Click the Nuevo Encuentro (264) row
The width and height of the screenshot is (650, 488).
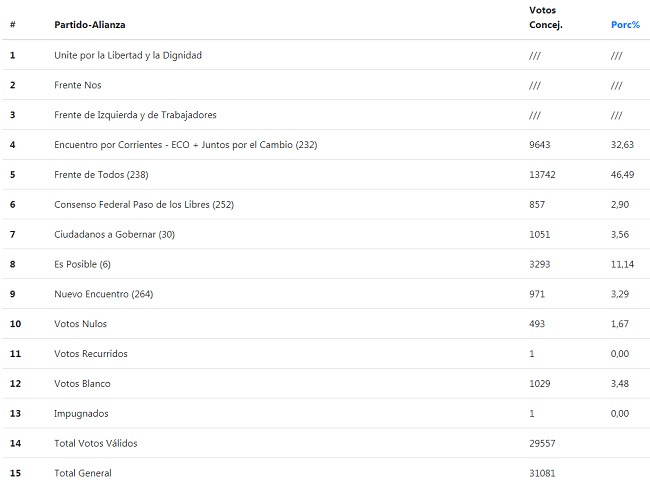pos(326,294)
